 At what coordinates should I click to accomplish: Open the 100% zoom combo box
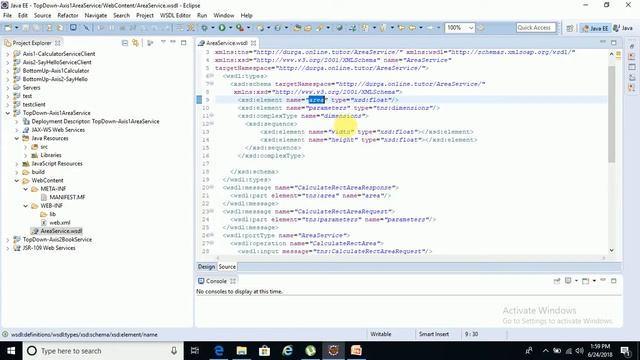460,28
